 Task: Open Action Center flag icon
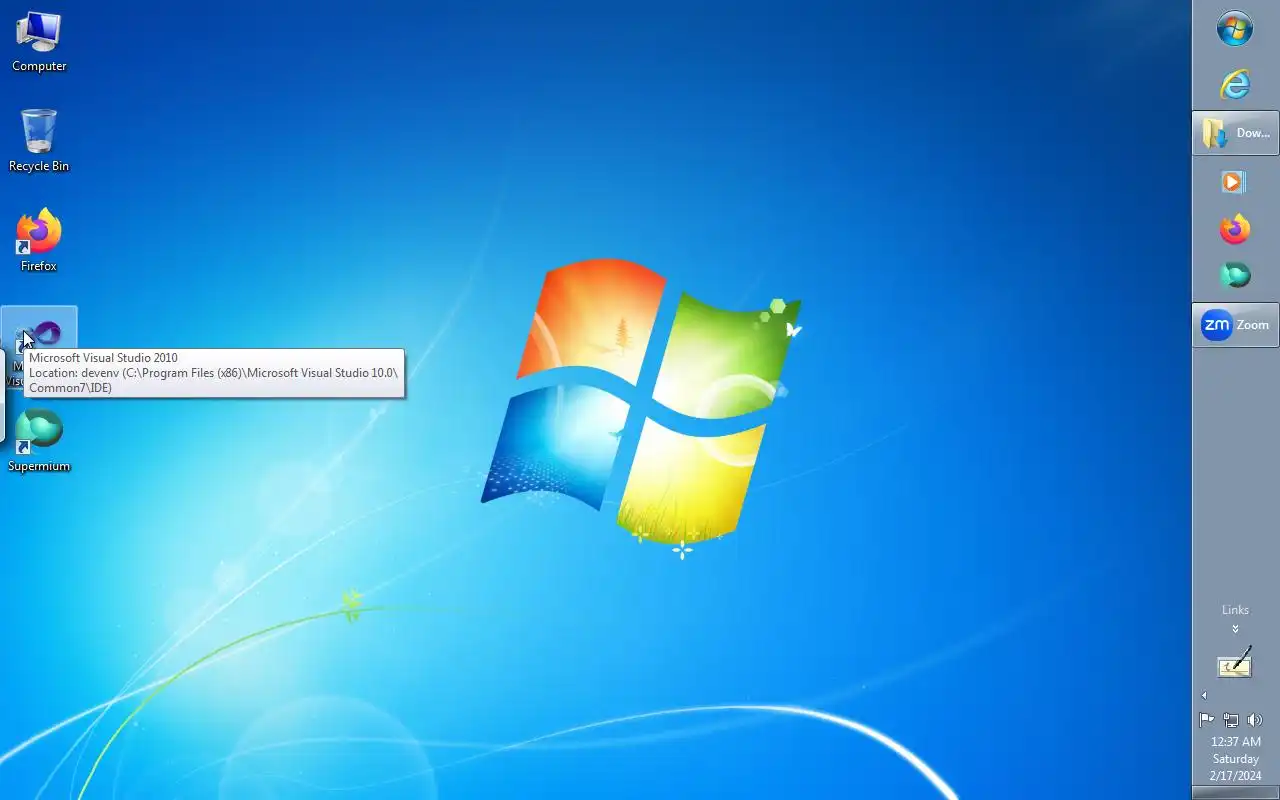tap(1207, 720)
